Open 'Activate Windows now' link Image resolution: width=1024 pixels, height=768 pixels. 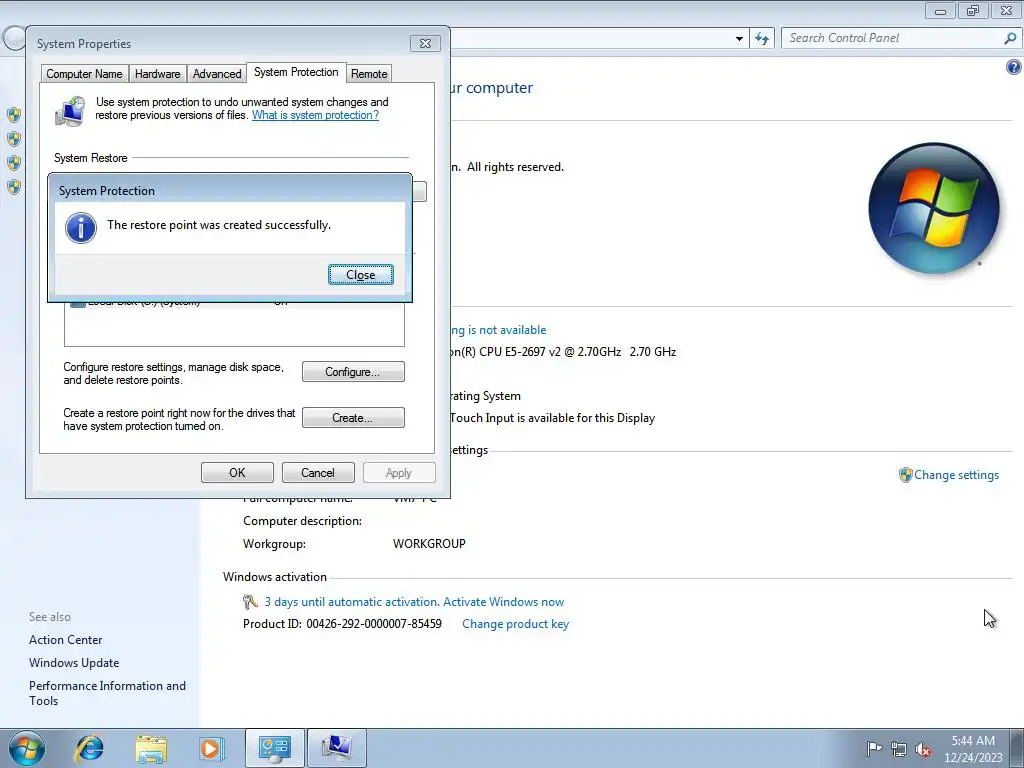point(503,602)
